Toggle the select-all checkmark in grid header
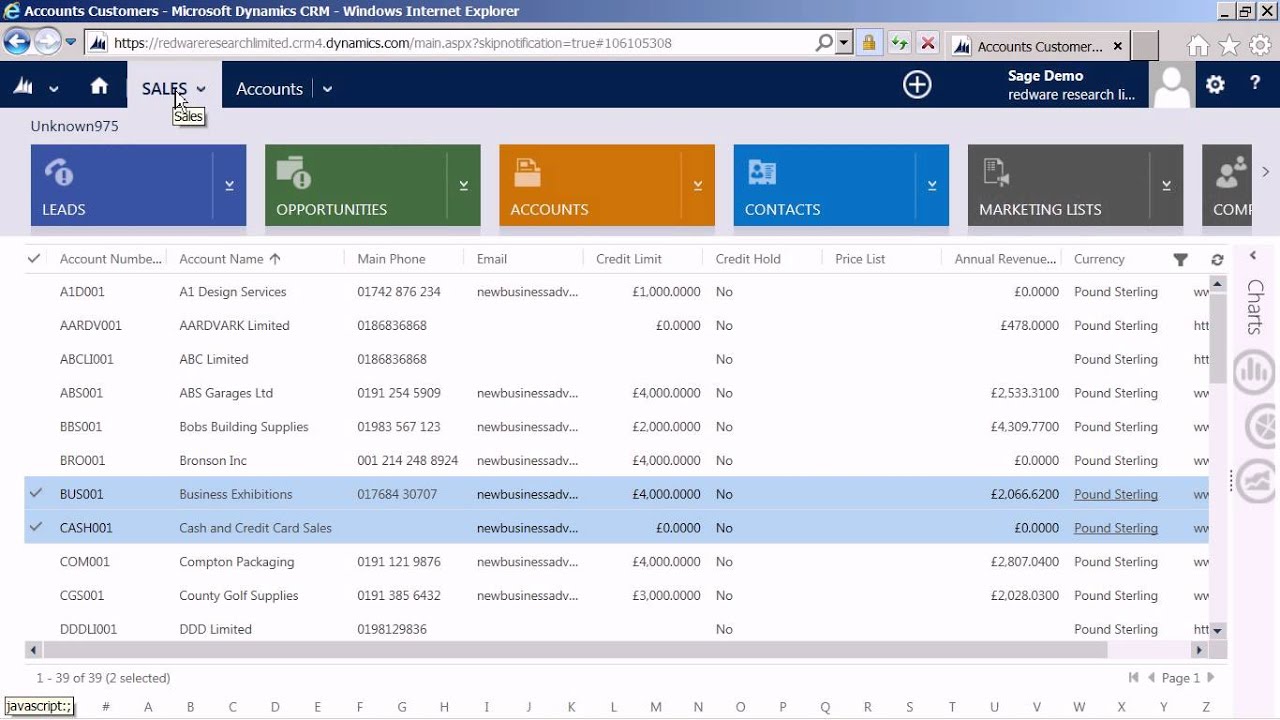Image resolution: width=1280 pixels, height=720 pixels. coord(34,258)
